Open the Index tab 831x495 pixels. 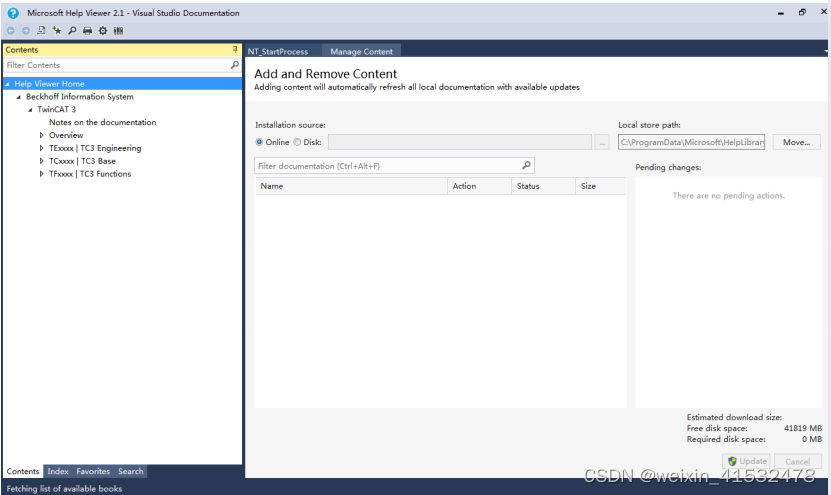(x=58, y=471)
